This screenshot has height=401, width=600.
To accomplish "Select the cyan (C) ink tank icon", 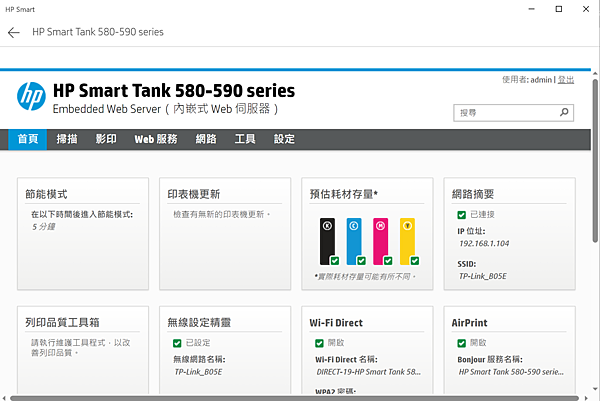I will [354, 241].
